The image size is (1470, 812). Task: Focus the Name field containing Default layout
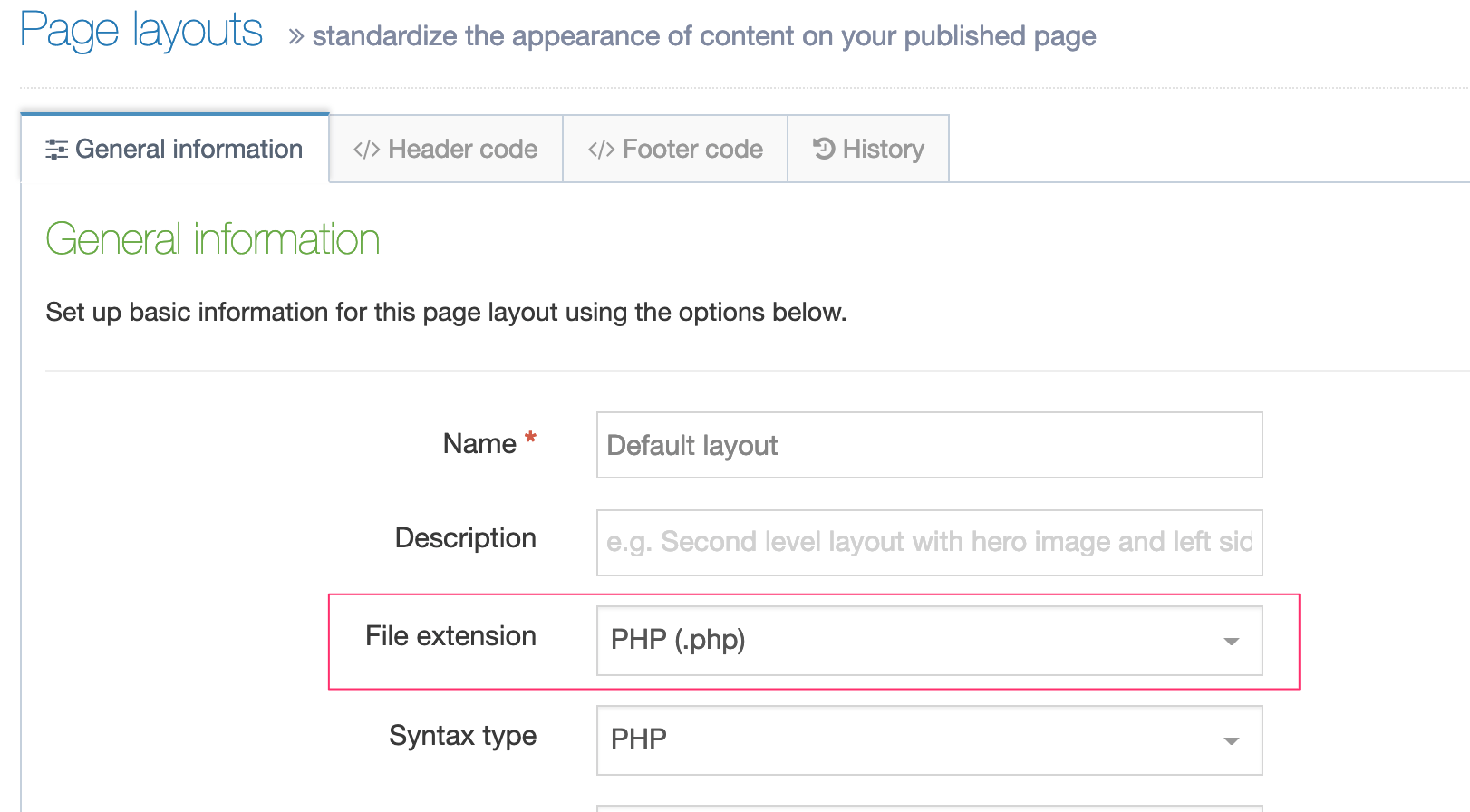[929, 445]
